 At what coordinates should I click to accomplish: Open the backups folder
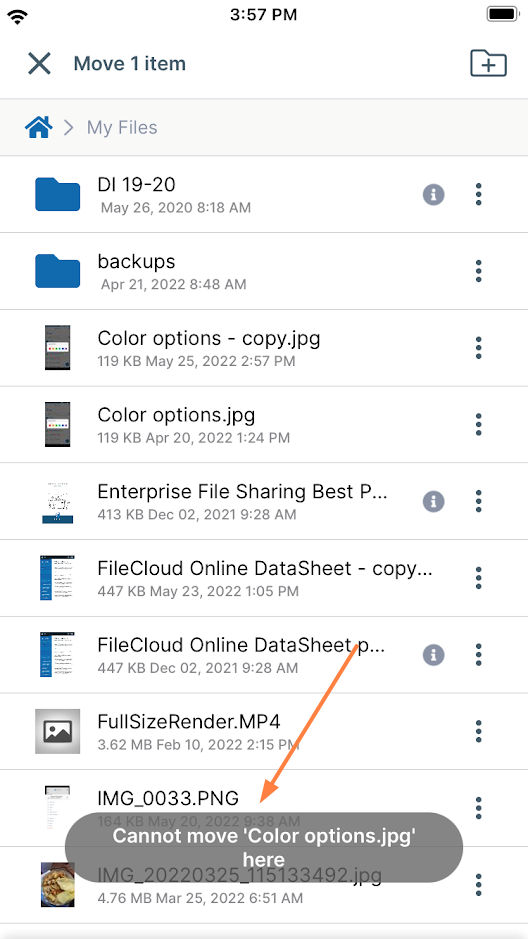264,271
